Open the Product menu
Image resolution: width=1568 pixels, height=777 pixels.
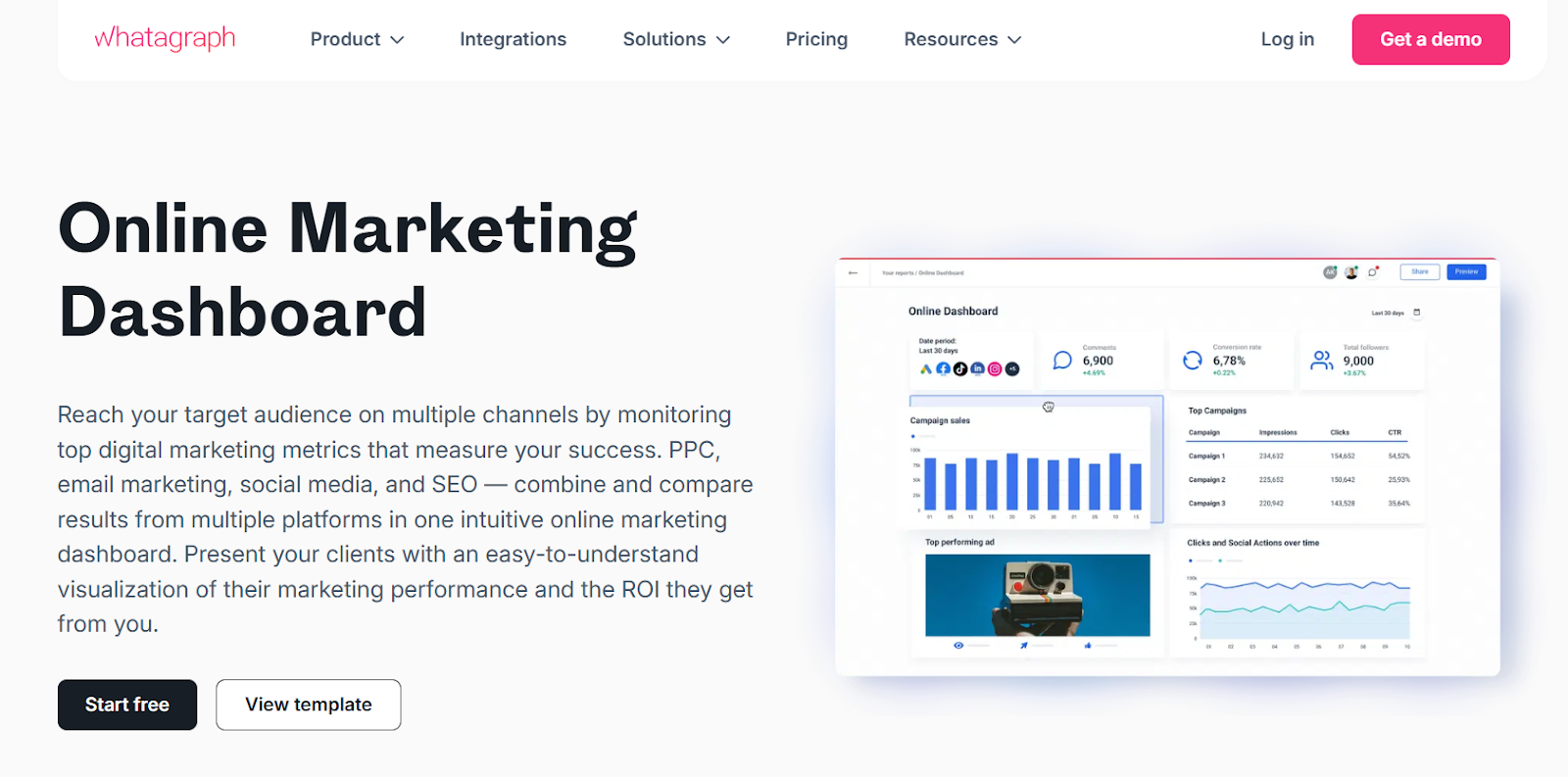click(357, 39)
